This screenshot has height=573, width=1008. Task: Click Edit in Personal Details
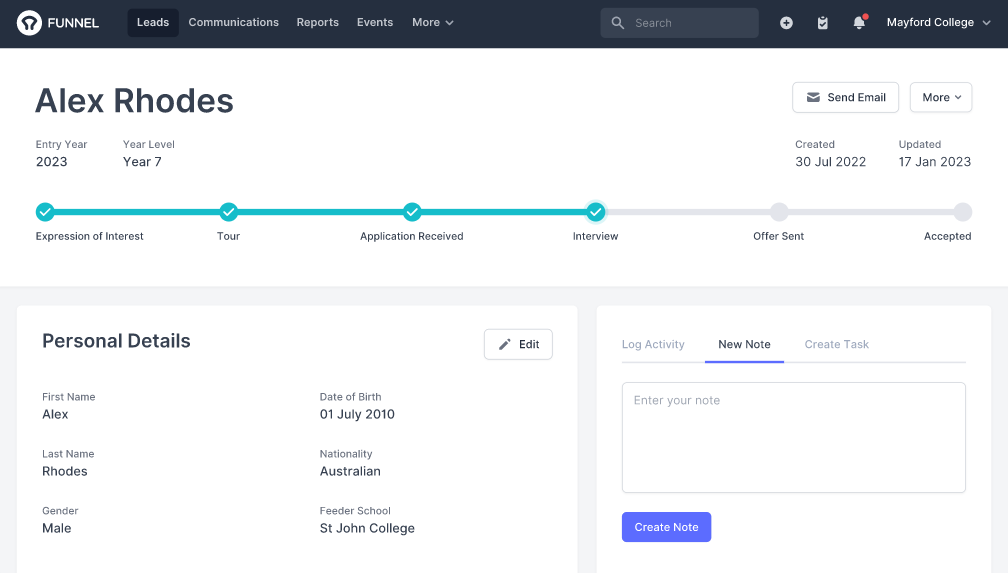pyautogui.click(x=518, y=345)
